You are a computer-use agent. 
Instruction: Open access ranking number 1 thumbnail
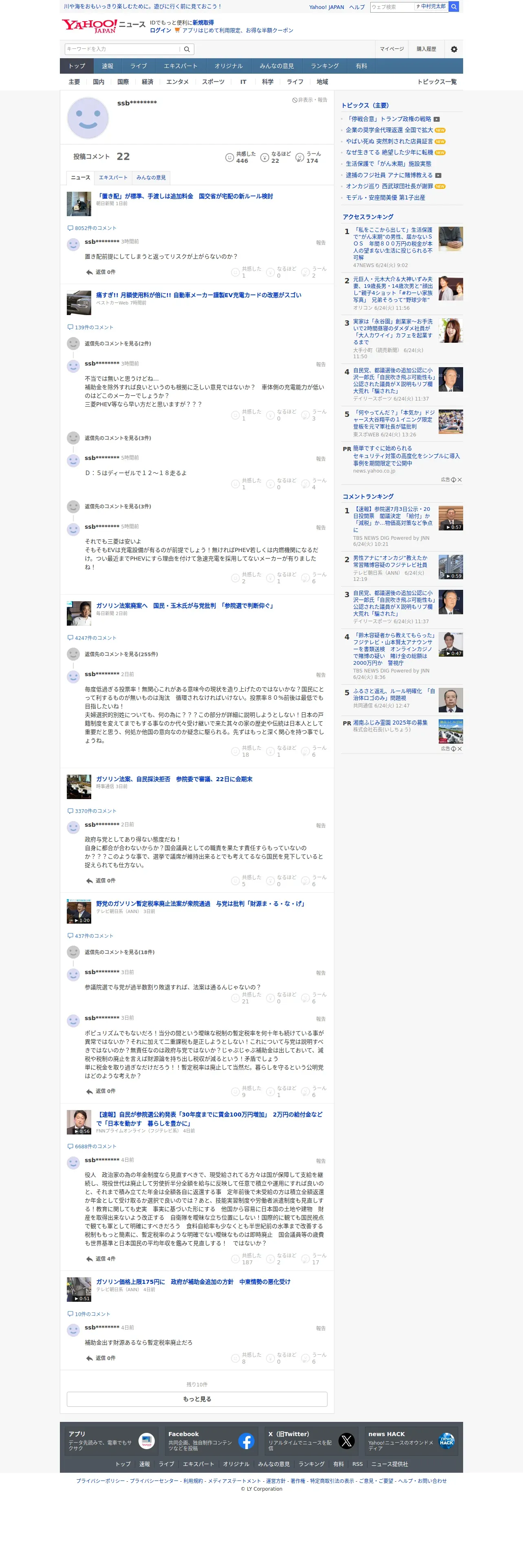tap(450, 239)
